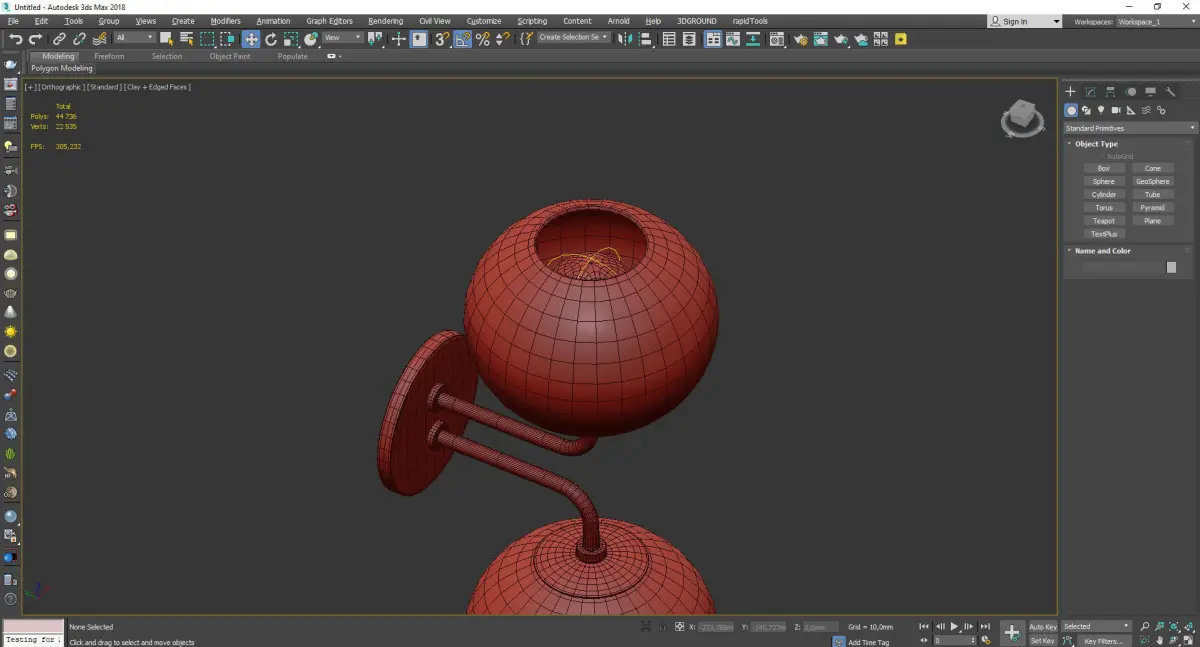
Task: Open the key mode Selected dropdown
Action: pos(1096,627)
